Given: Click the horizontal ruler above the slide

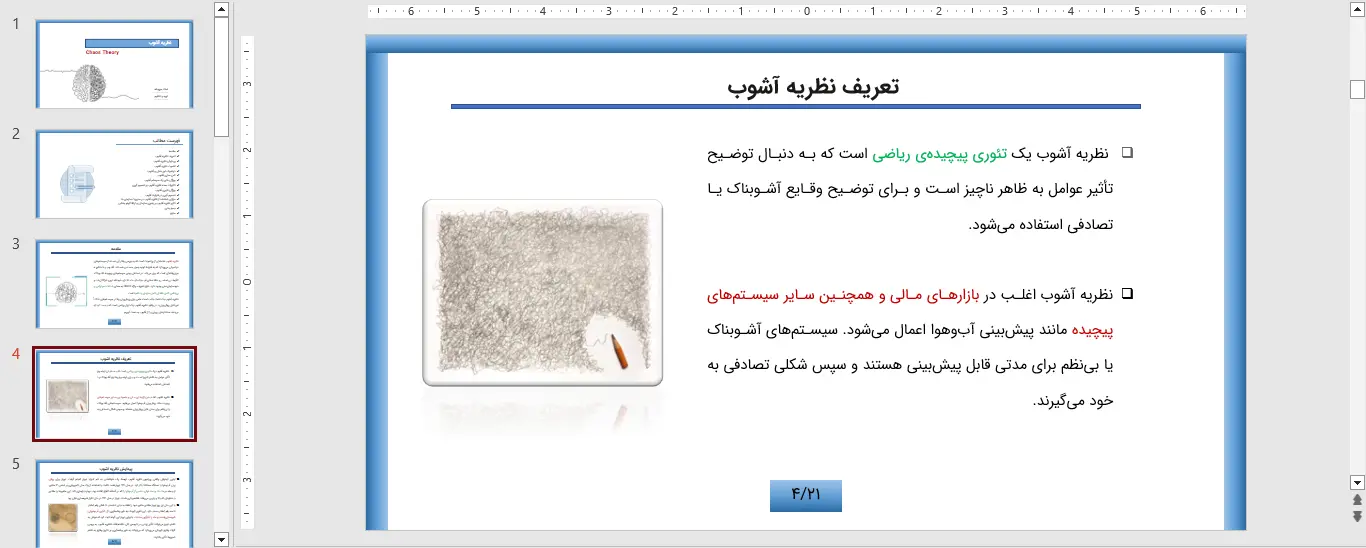Looking at the screenshot, I should [807, 12].
